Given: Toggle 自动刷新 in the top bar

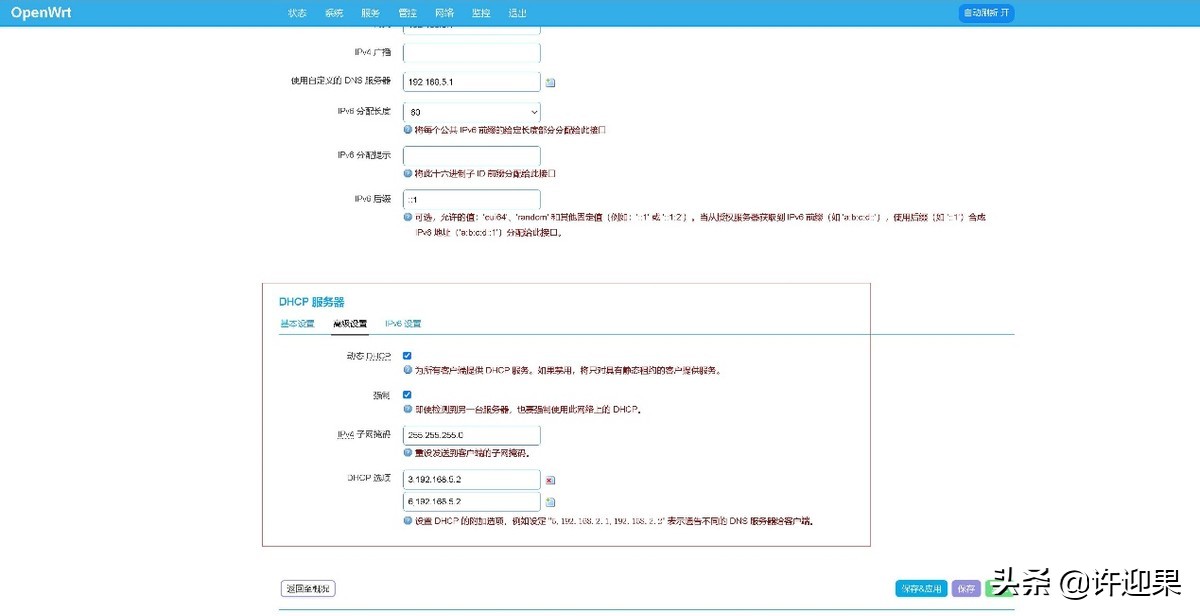Looking at the screenshot, I should click(986, 13).
